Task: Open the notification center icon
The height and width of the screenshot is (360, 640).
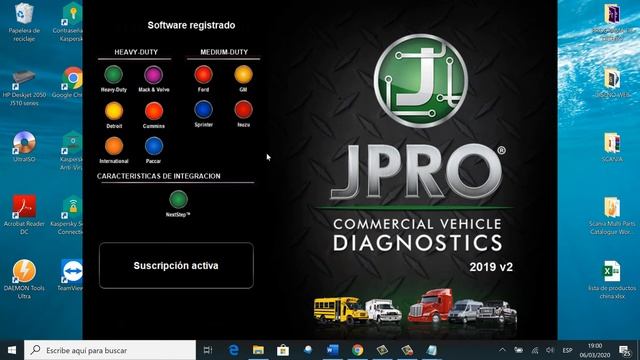Action: pos(624,351)
